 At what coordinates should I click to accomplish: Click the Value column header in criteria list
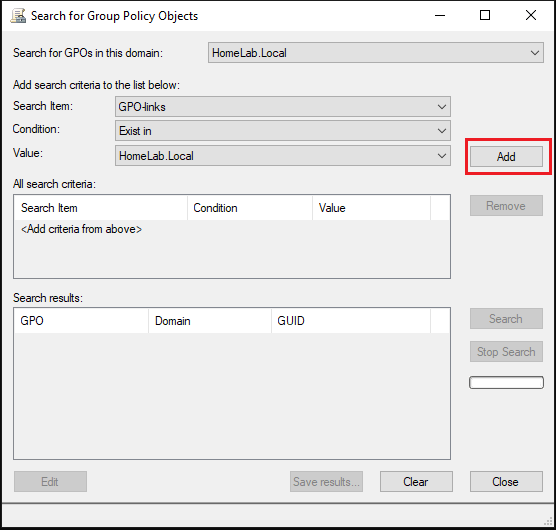point(371,208)
